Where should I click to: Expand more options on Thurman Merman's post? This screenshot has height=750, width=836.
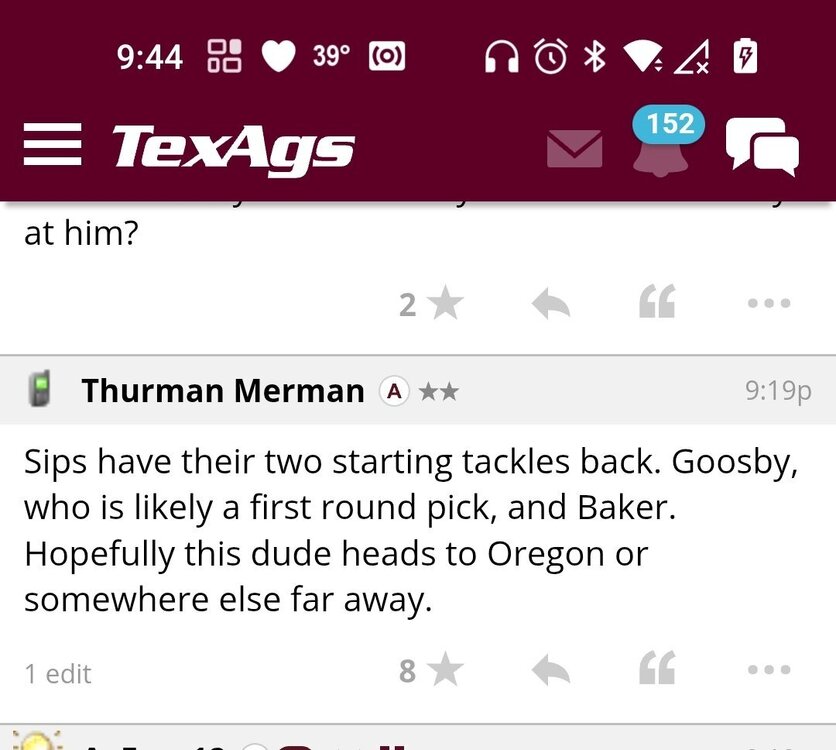click(x=769, y=669)
